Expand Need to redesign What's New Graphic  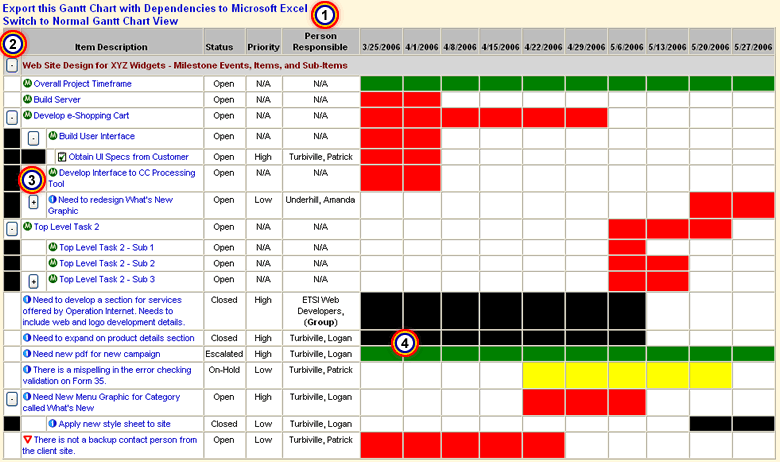(x=33, y=201)
